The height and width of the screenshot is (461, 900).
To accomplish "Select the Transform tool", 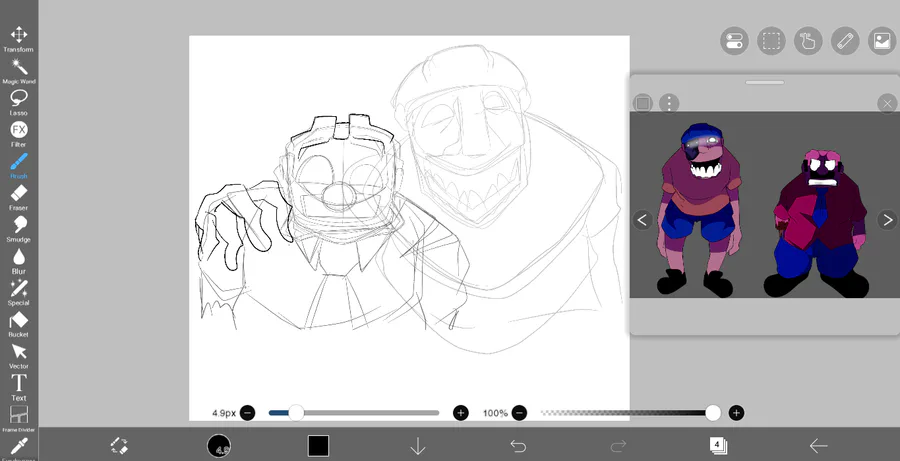I will coord(18,39).
